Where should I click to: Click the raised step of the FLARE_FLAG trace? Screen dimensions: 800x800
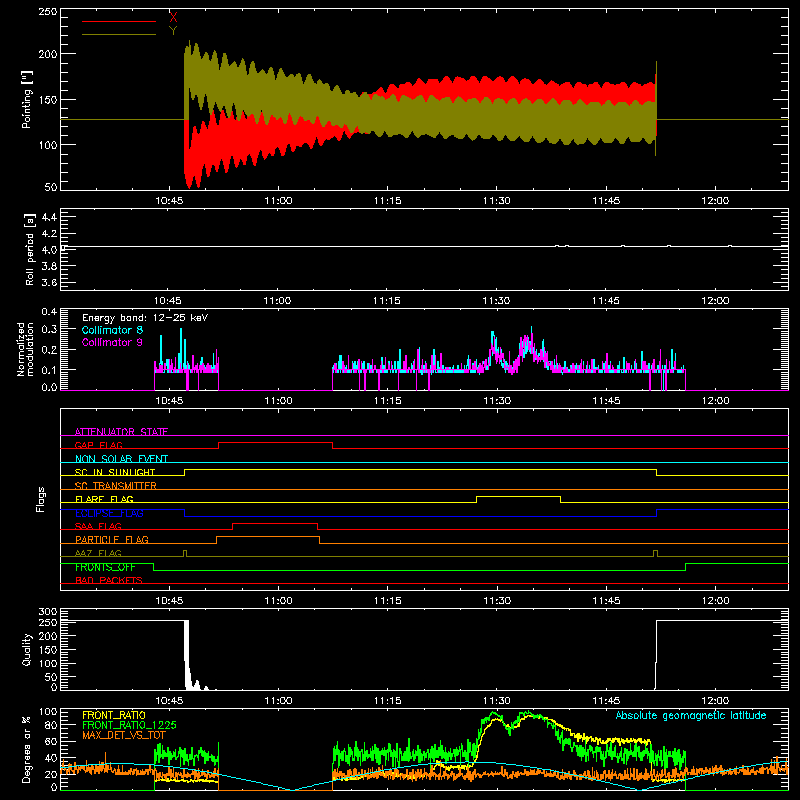point(518,496)
